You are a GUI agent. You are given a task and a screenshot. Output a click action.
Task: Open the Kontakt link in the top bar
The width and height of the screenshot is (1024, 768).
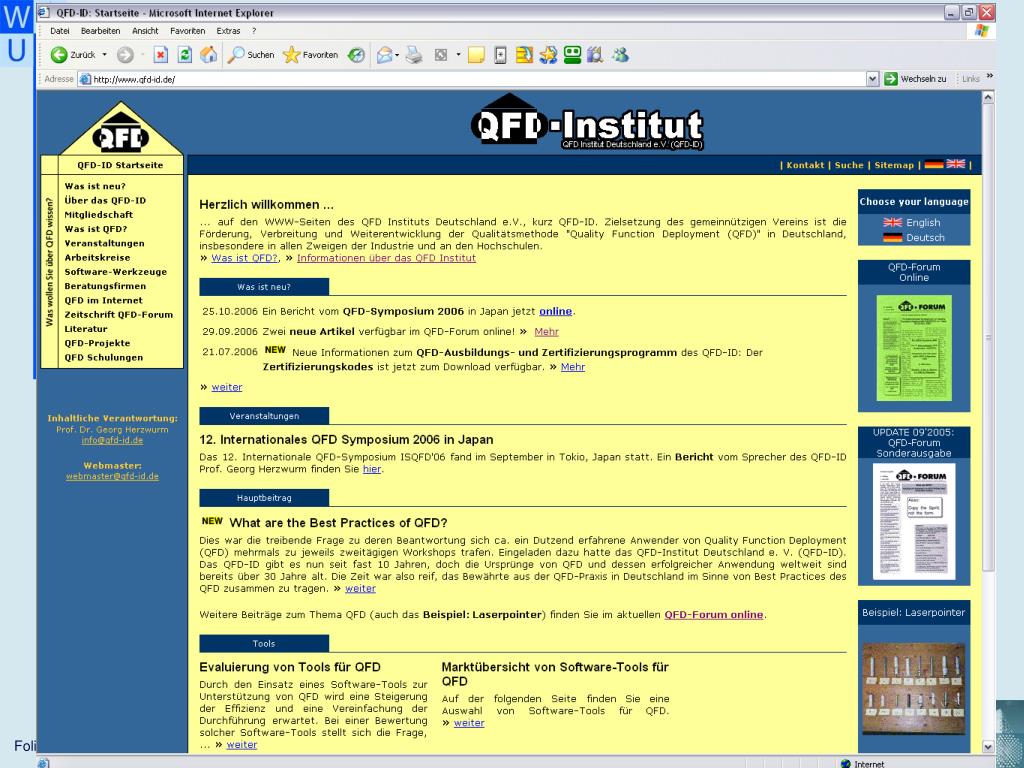pyautogui.click(x=805, y=165)
